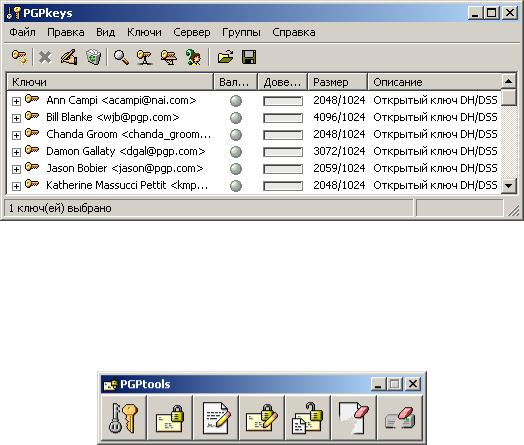Expand the Ann Campi key tree
Image resolution: width=524 pixels, height=445 pixels.
pos(16,101)
